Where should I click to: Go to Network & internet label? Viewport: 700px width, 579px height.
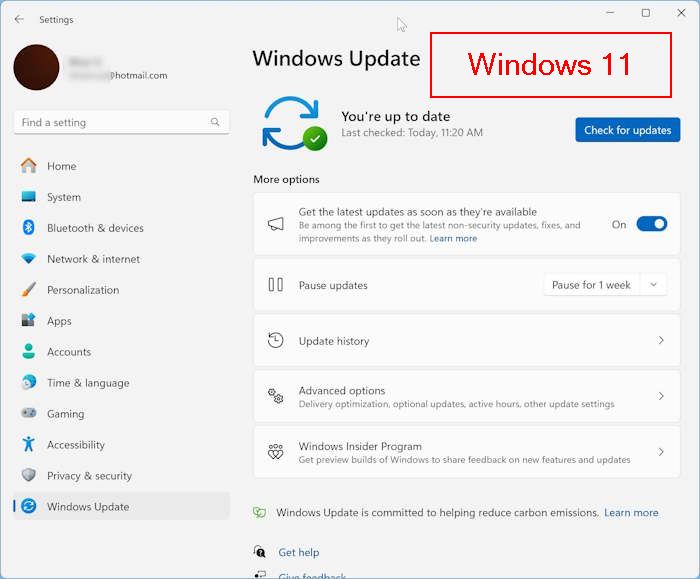[x=93, y=259]
